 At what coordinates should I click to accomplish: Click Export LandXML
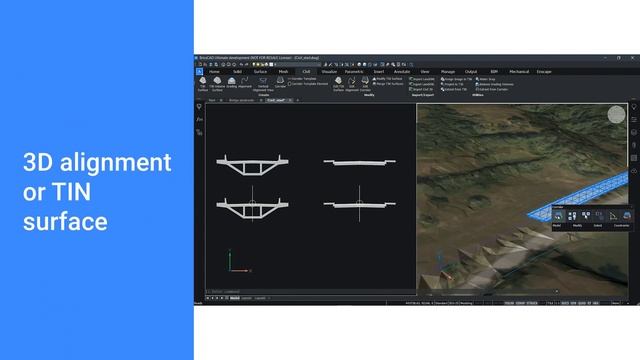tap(422, 84)
